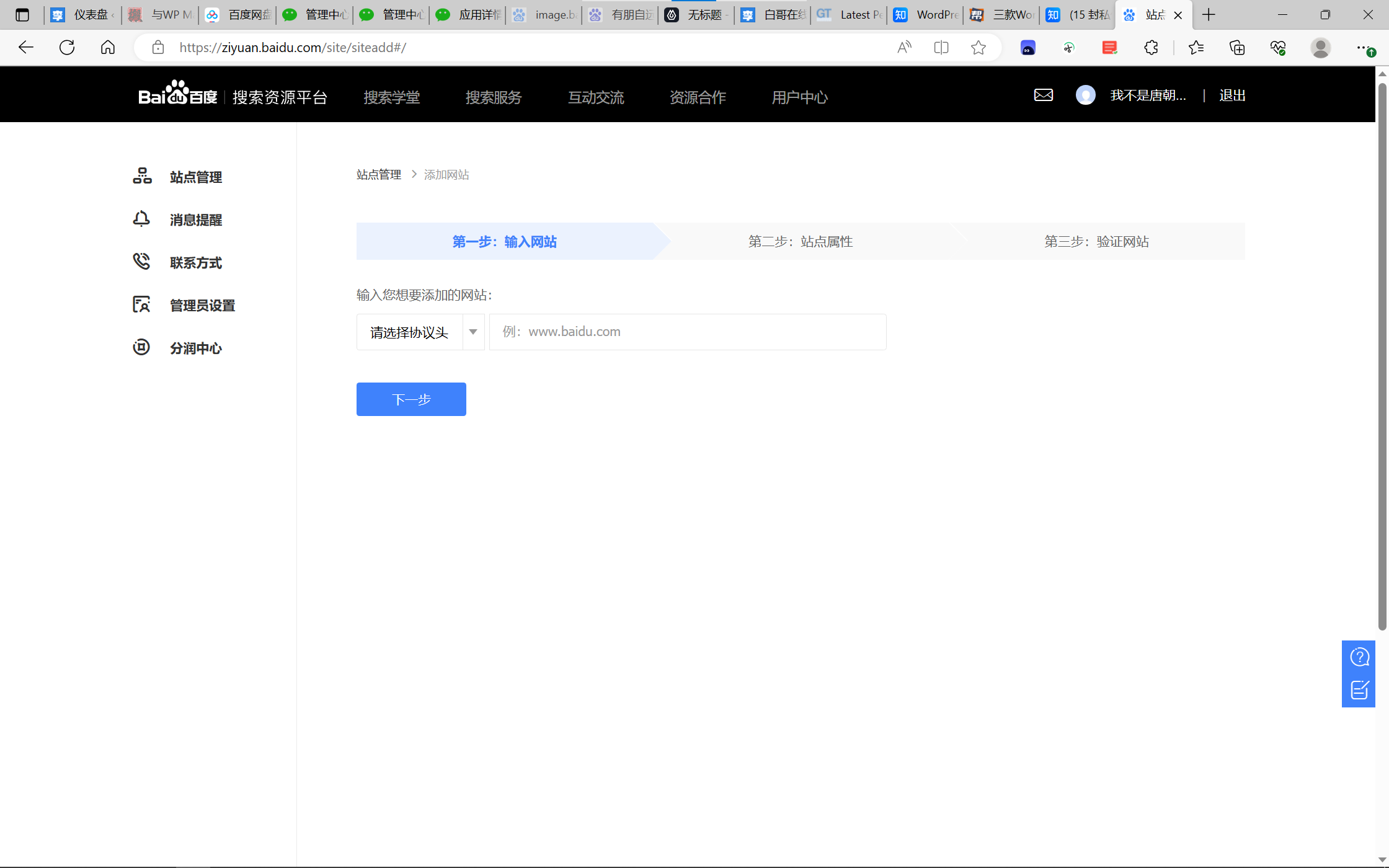Click the 联系方式 phone icon
The height and width of the screenshot is (868, 1389).
(141, 262)
